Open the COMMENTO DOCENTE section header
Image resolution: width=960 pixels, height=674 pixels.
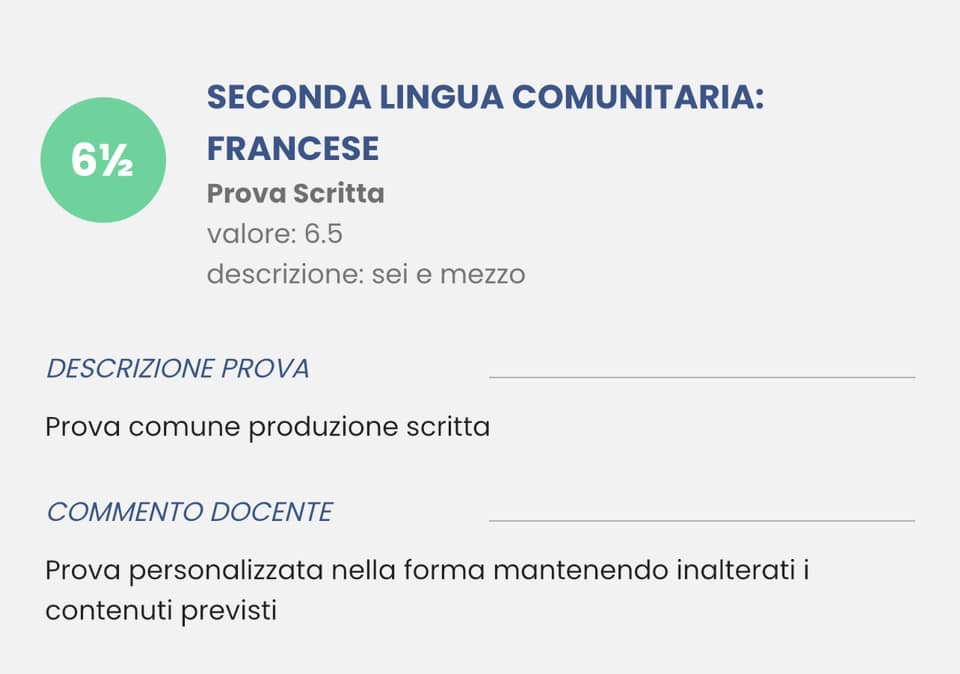point(190,512)
